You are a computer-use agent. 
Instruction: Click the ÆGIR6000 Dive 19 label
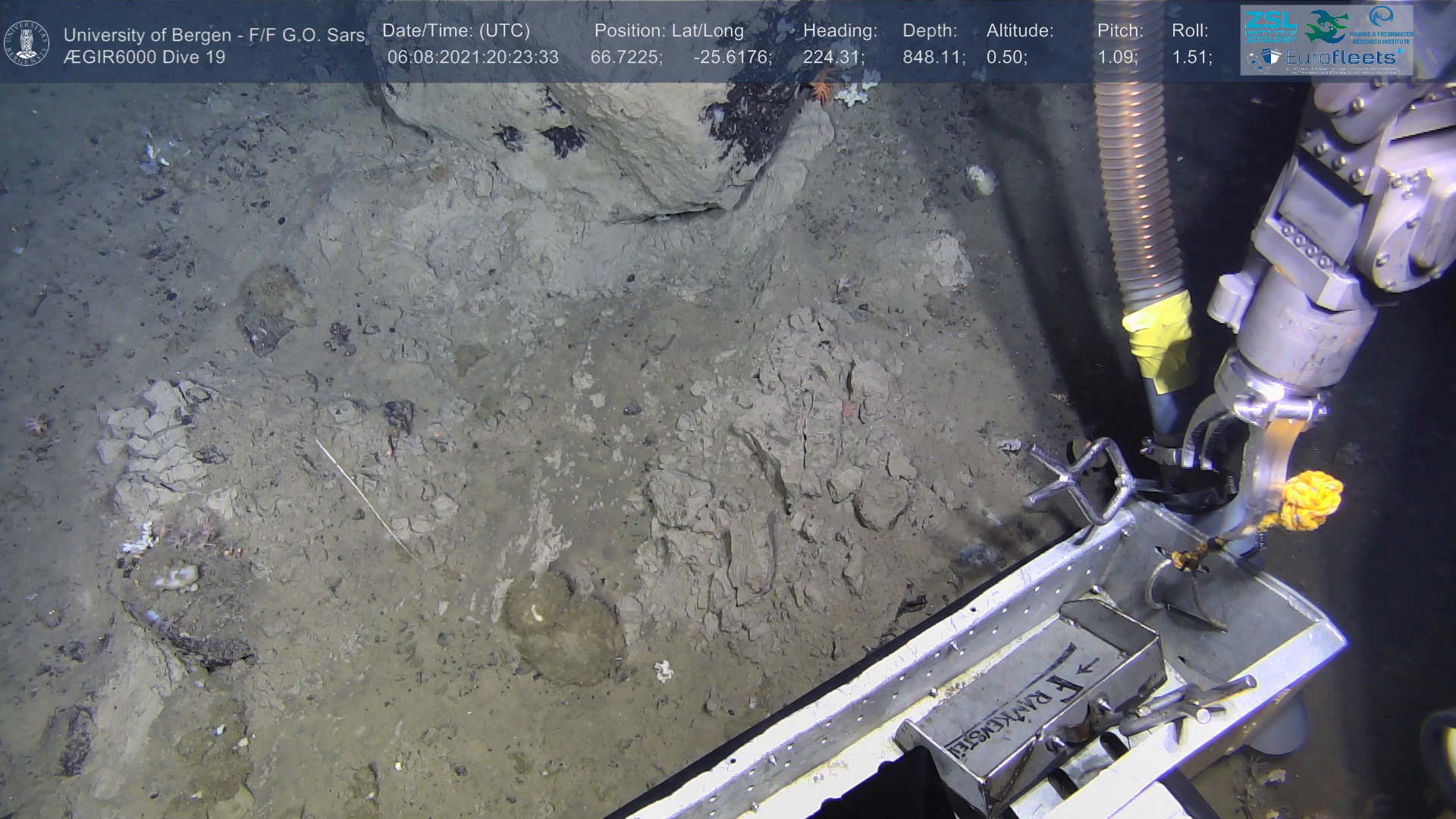[x=144, y=58]
